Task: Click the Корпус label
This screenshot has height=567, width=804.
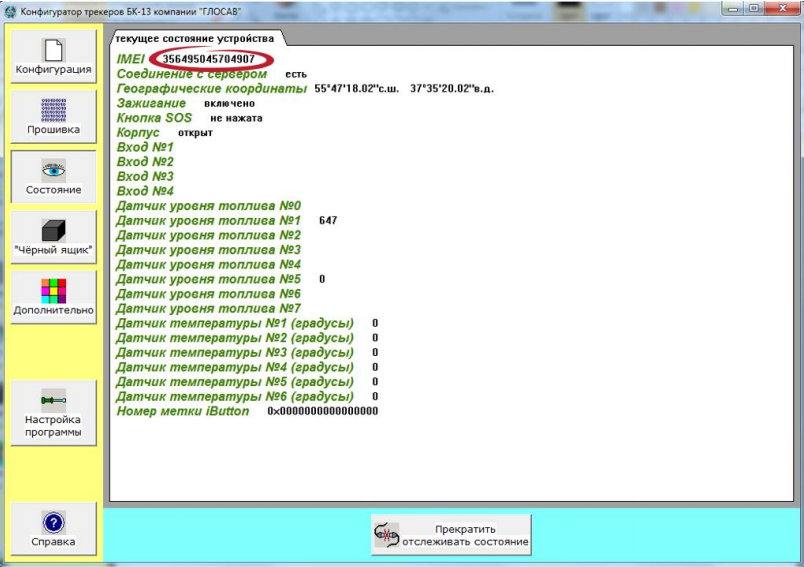Action: [138, 133]
